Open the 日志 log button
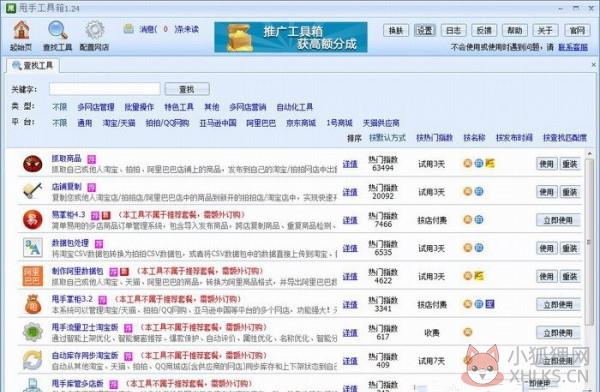This screenshot has width=600, height=392. pyautogui.click(x=453, y=30)
